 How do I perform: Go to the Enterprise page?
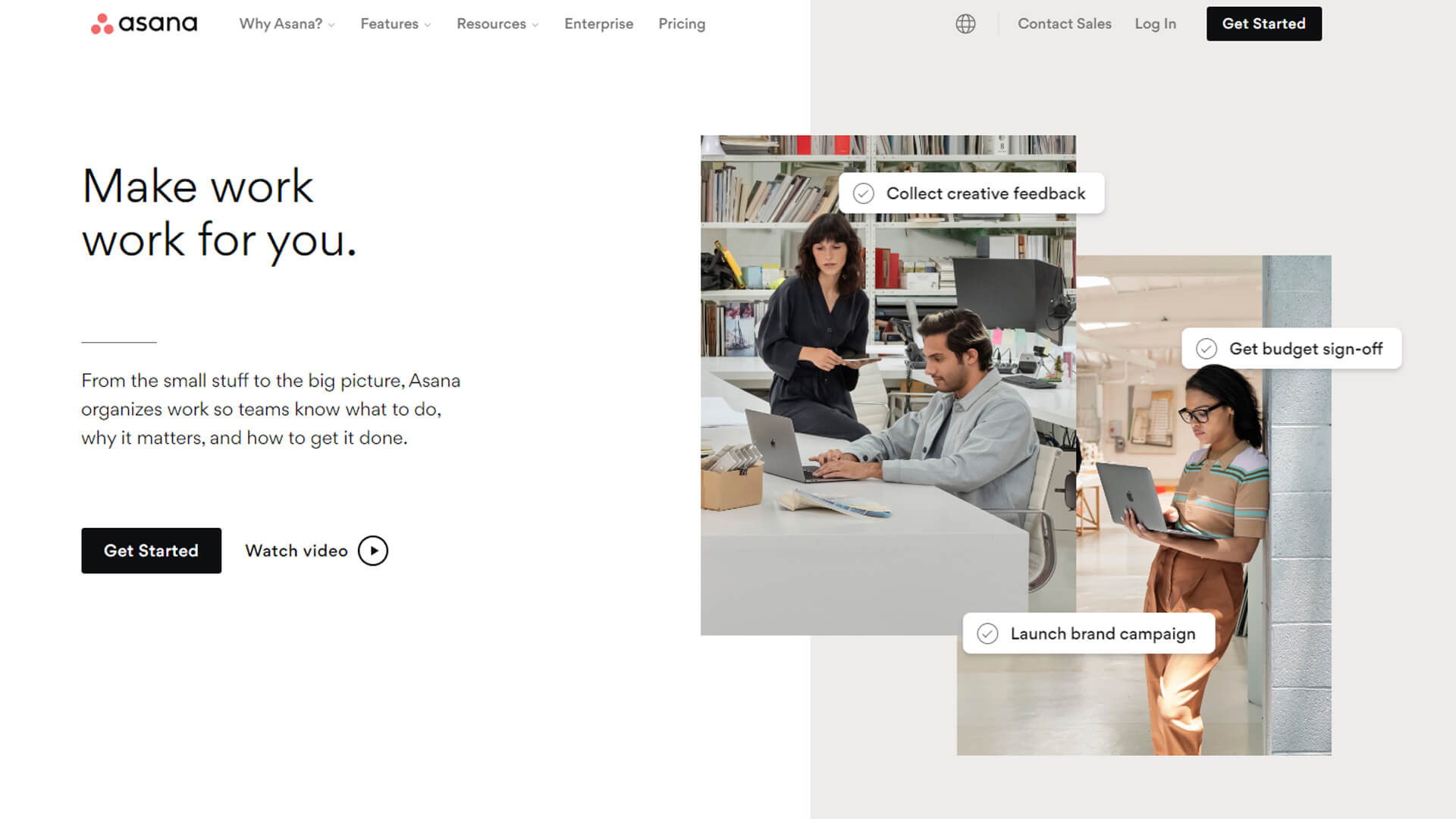click(598, 24)
